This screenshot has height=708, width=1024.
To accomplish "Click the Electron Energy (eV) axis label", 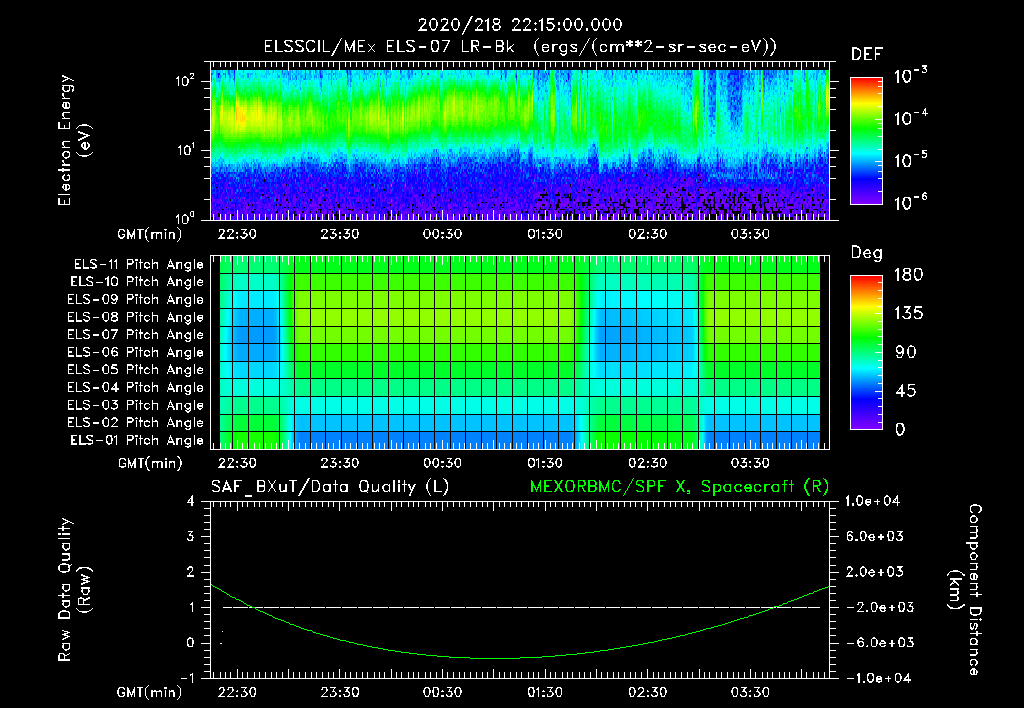I will [x=74, y=140].
